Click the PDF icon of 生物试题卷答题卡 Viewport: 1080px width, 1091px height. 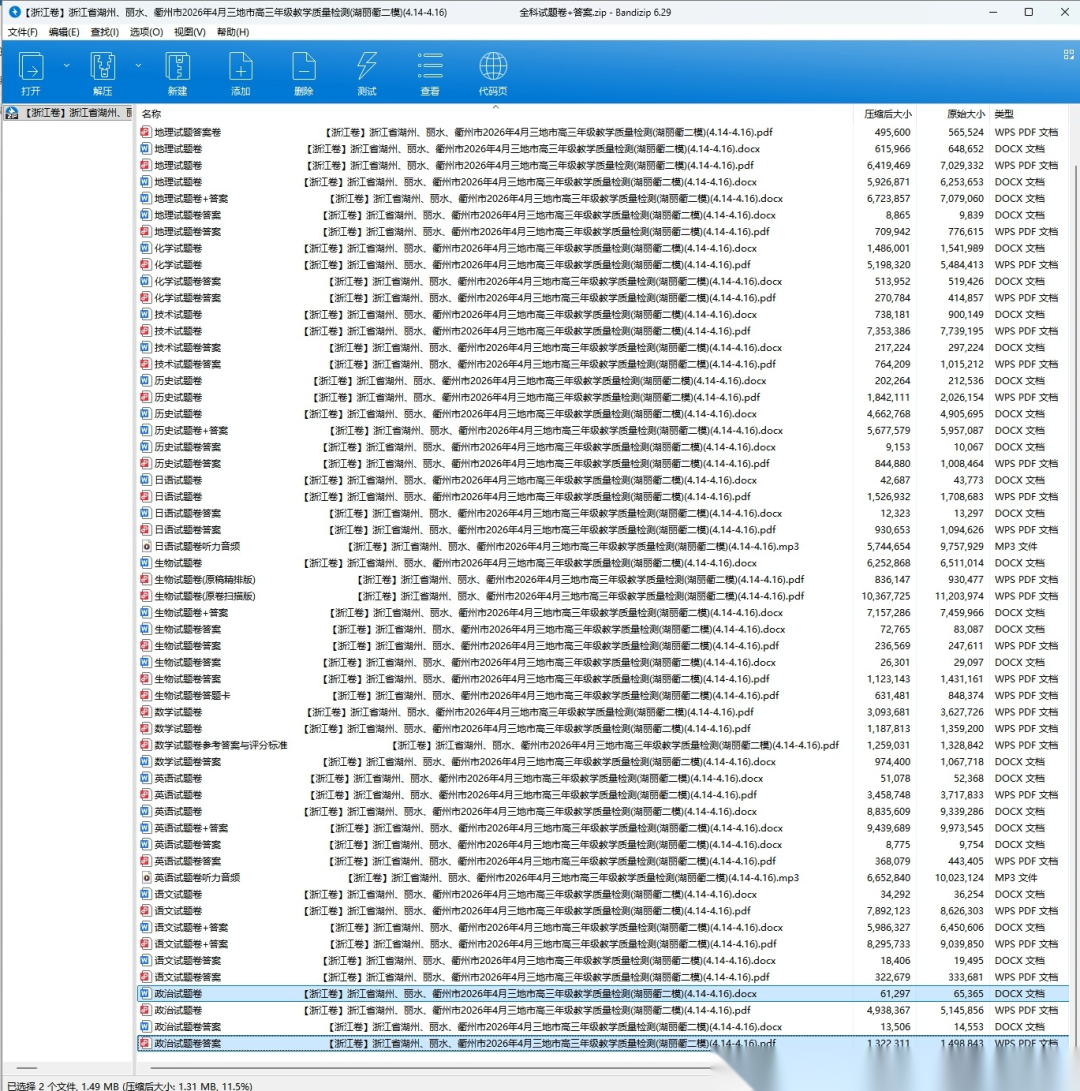[145, 695]
